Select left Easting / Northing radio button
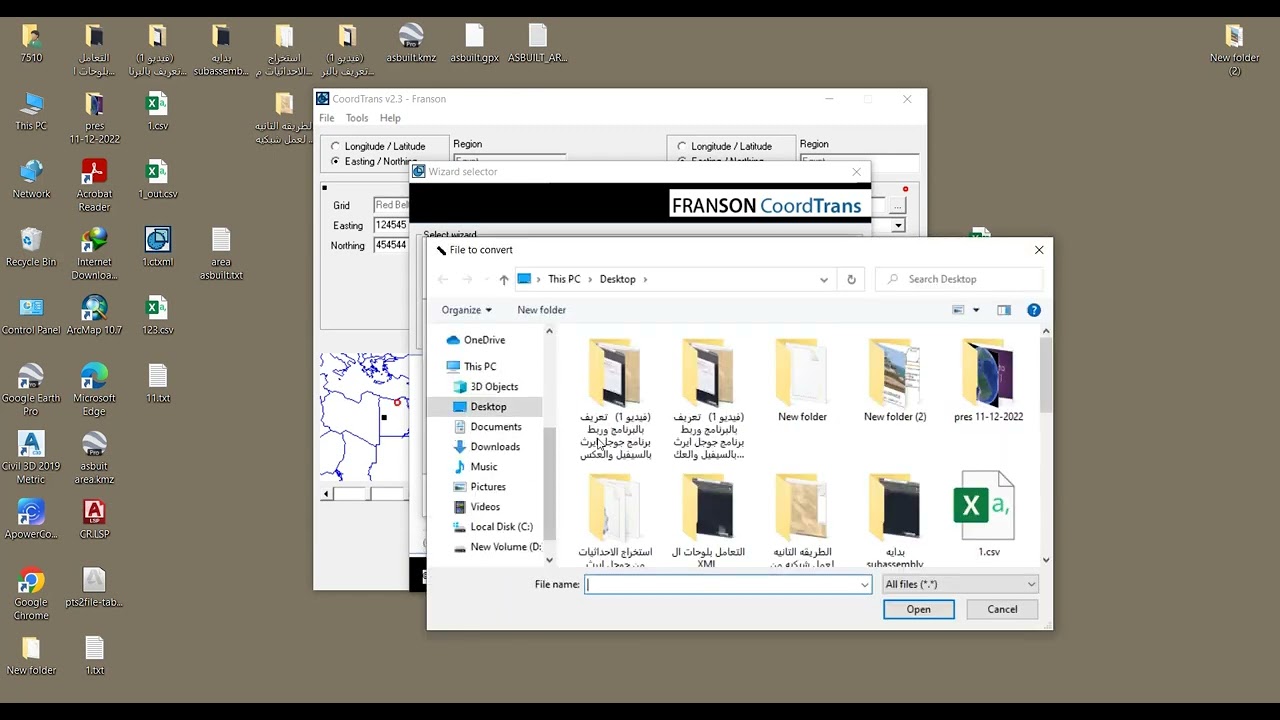This screenshot has width=1280, height=720. (x=335, y=161)
